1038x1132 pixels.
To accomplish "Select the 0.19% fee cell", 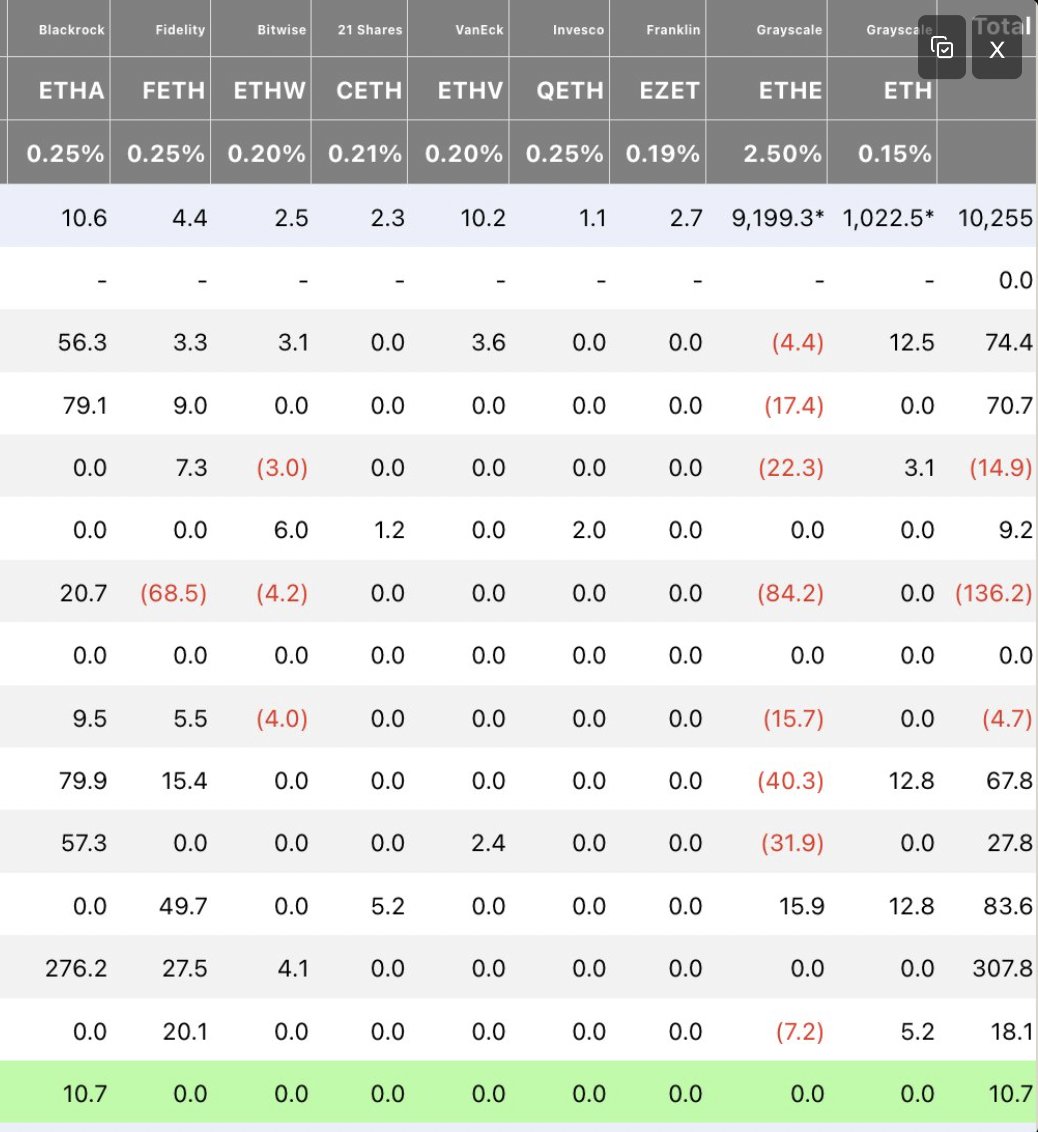I will (x=663, y=153).
